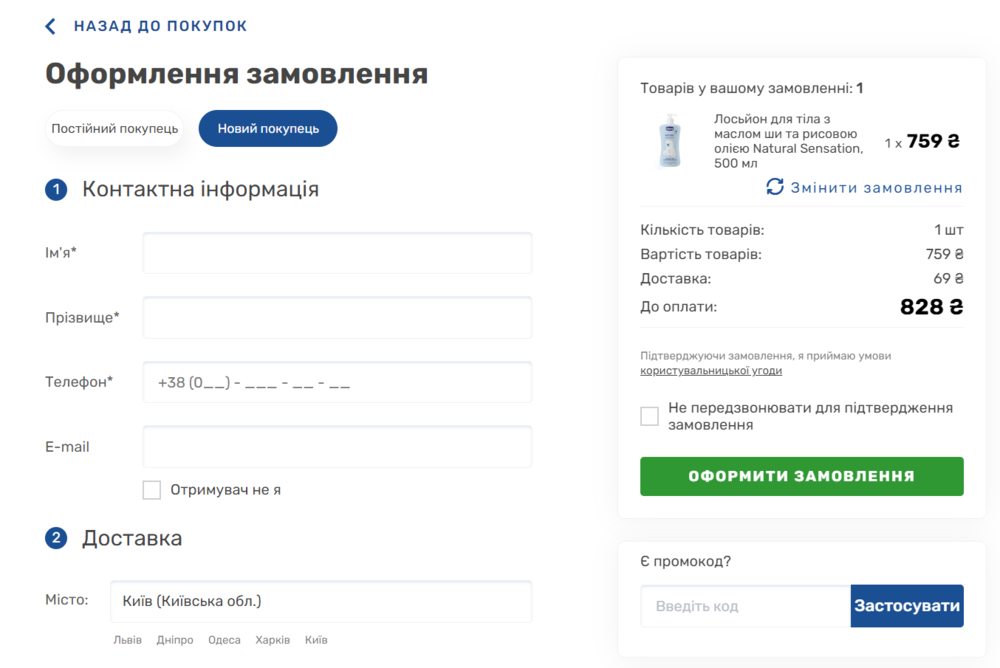Click НАЗАД ДО ПОКУПОК link
The height and width of the screenshot is (668, 1000).
coord(159,25)
